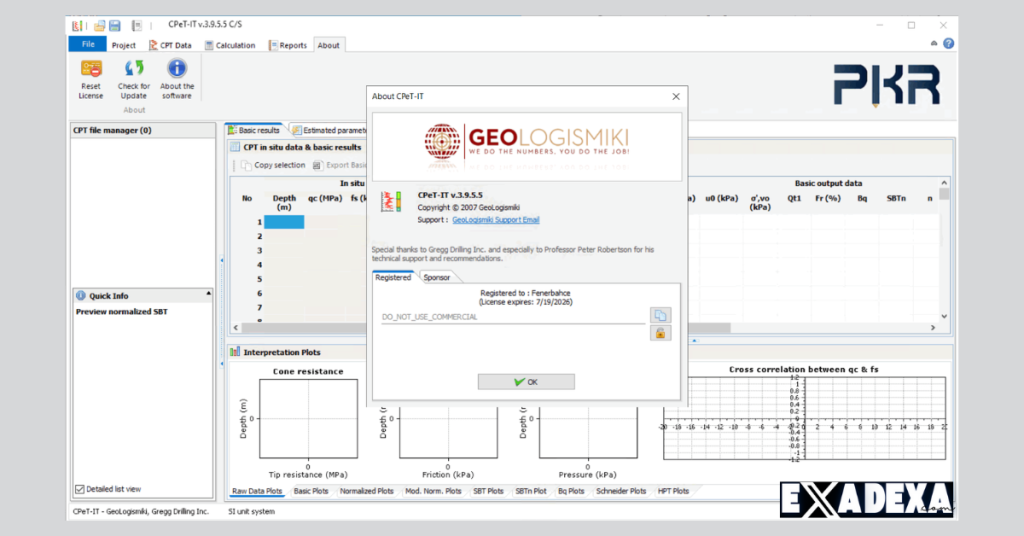
Task: Click the CPT in situ data table icon
Action: click(x=234, y=148)
